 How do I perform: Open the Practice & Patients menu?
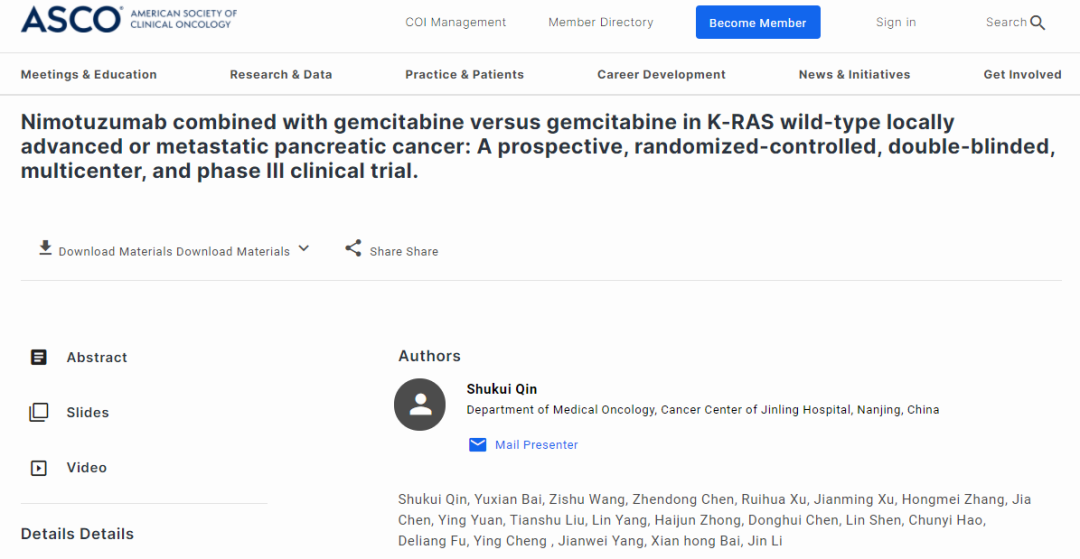click(464, 74)
